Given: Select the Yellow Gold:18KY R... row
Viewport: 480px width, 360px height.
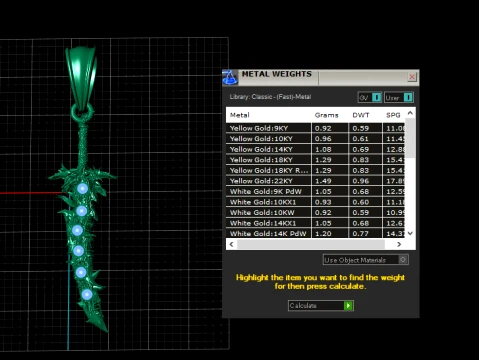Looking at the screenshot, I should (315, 170).
